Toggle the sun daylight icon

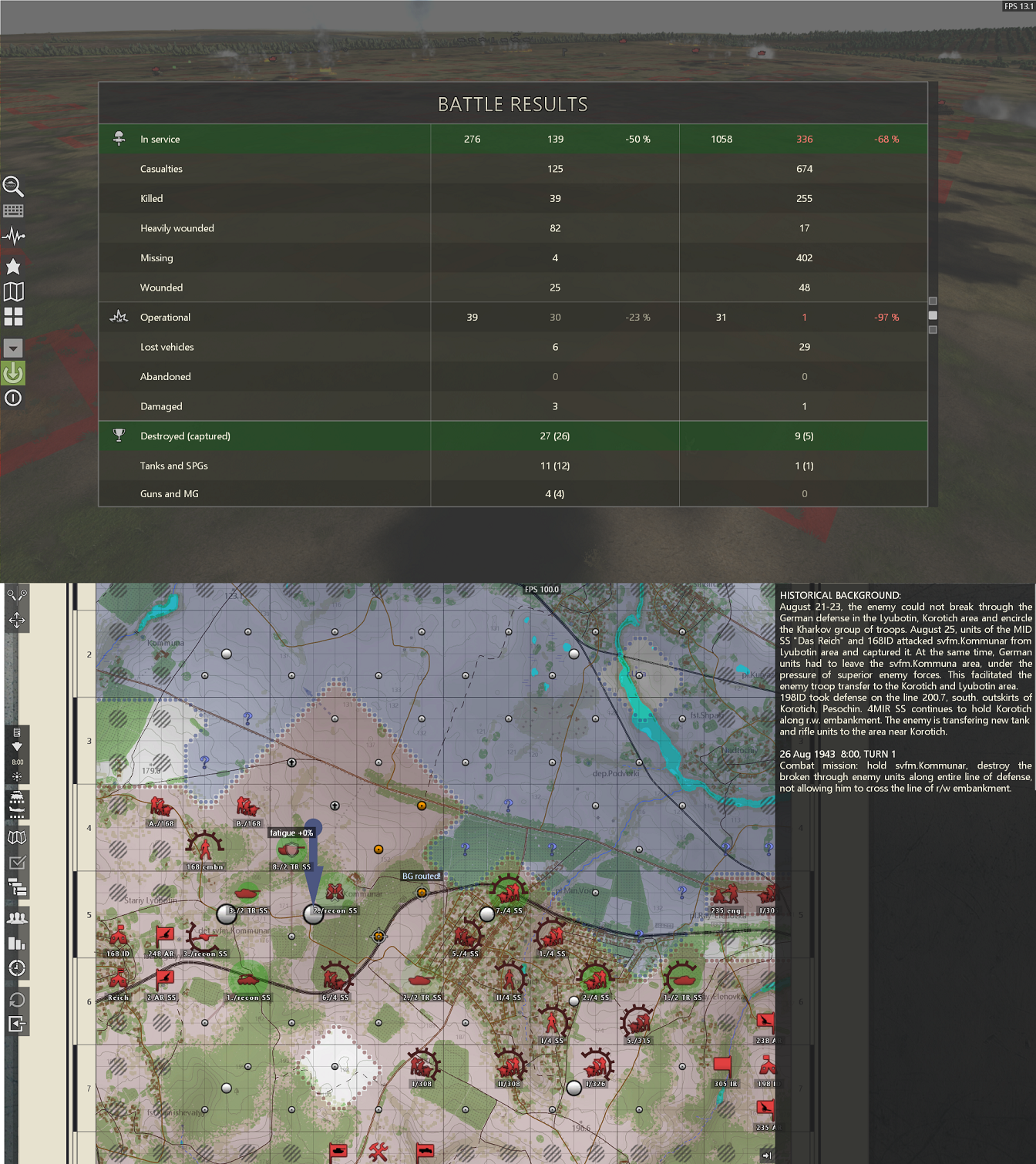[17, 777]
